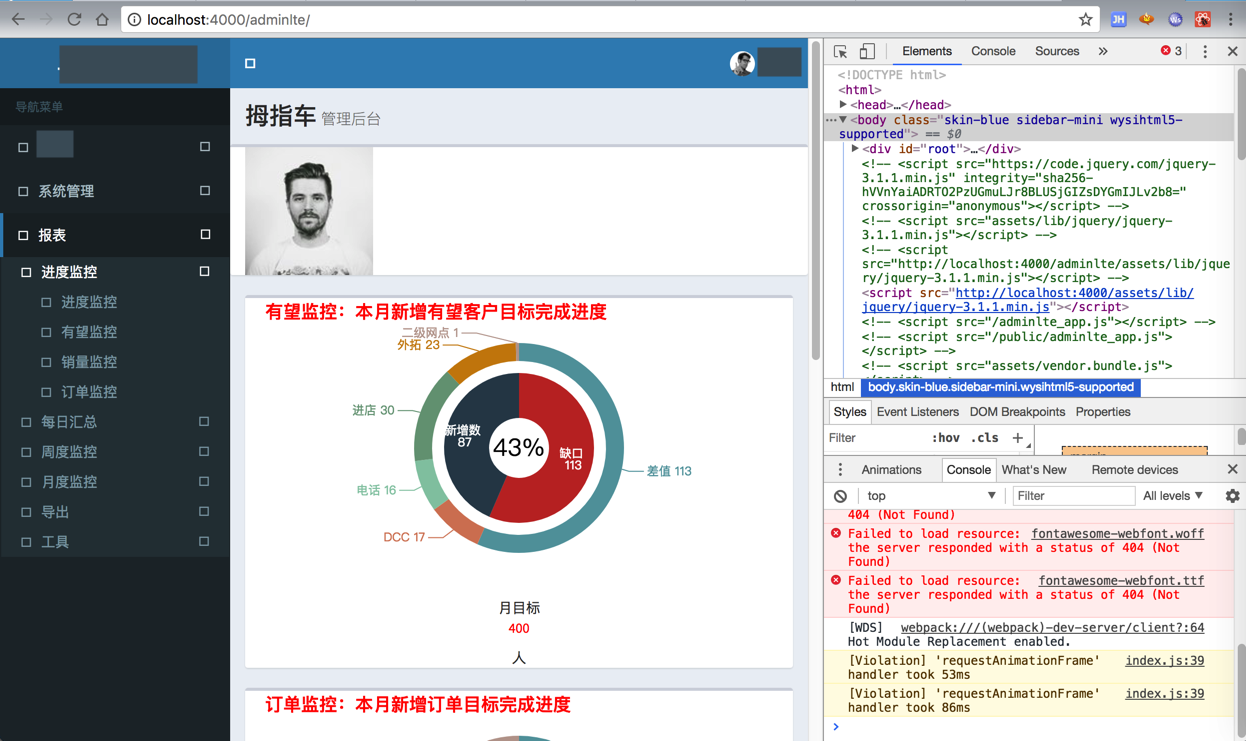Expand 工具 sidebar item

coord(204,542)
